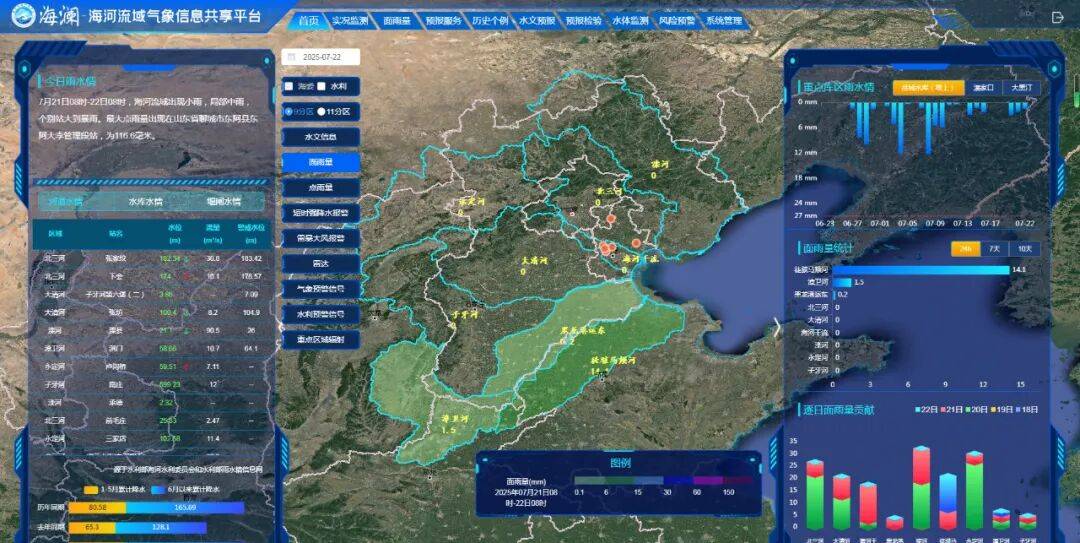
Task: Select the 9分区 radio button
Action: [288, 111]
